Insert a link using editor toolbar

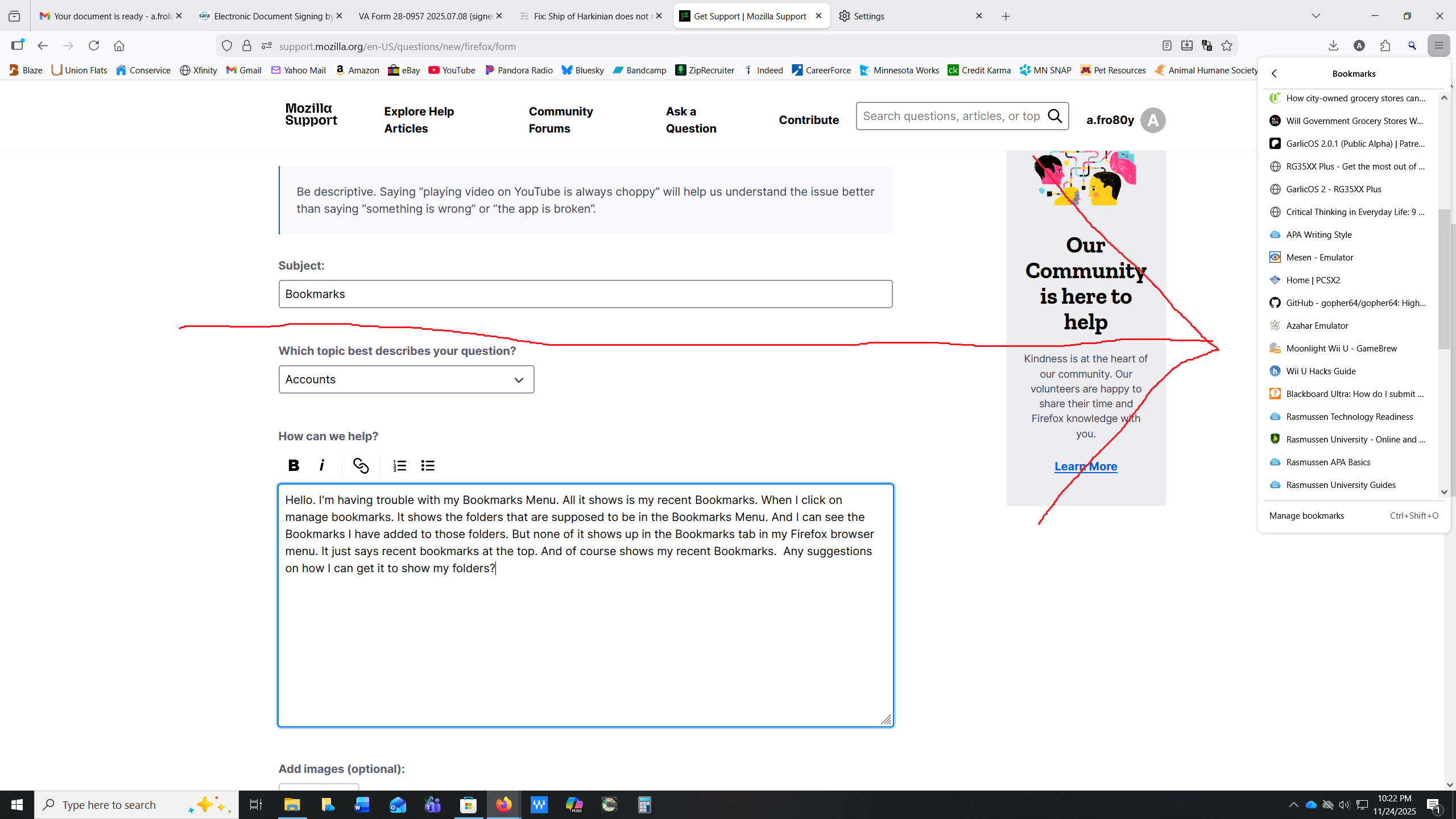361,465
